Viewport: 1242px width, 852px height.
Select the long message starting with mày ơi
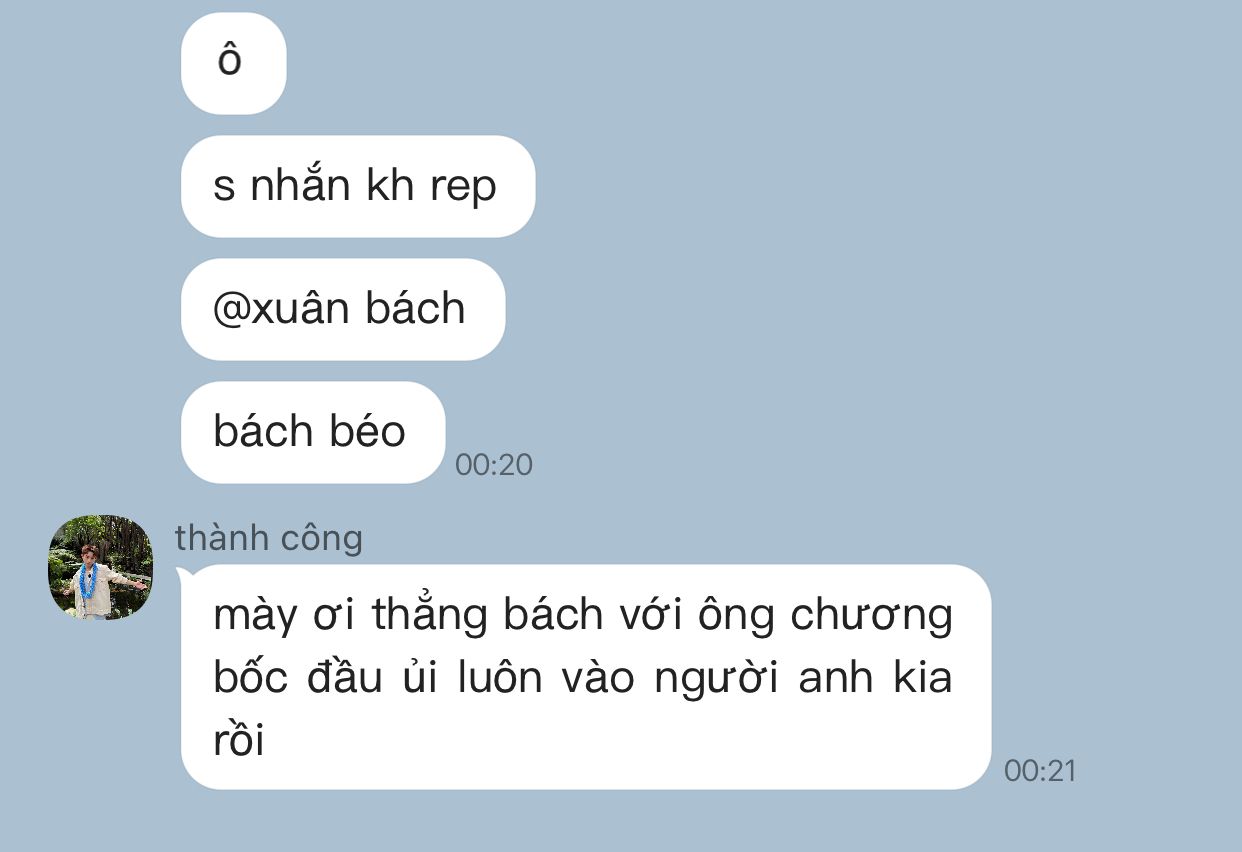586,677
